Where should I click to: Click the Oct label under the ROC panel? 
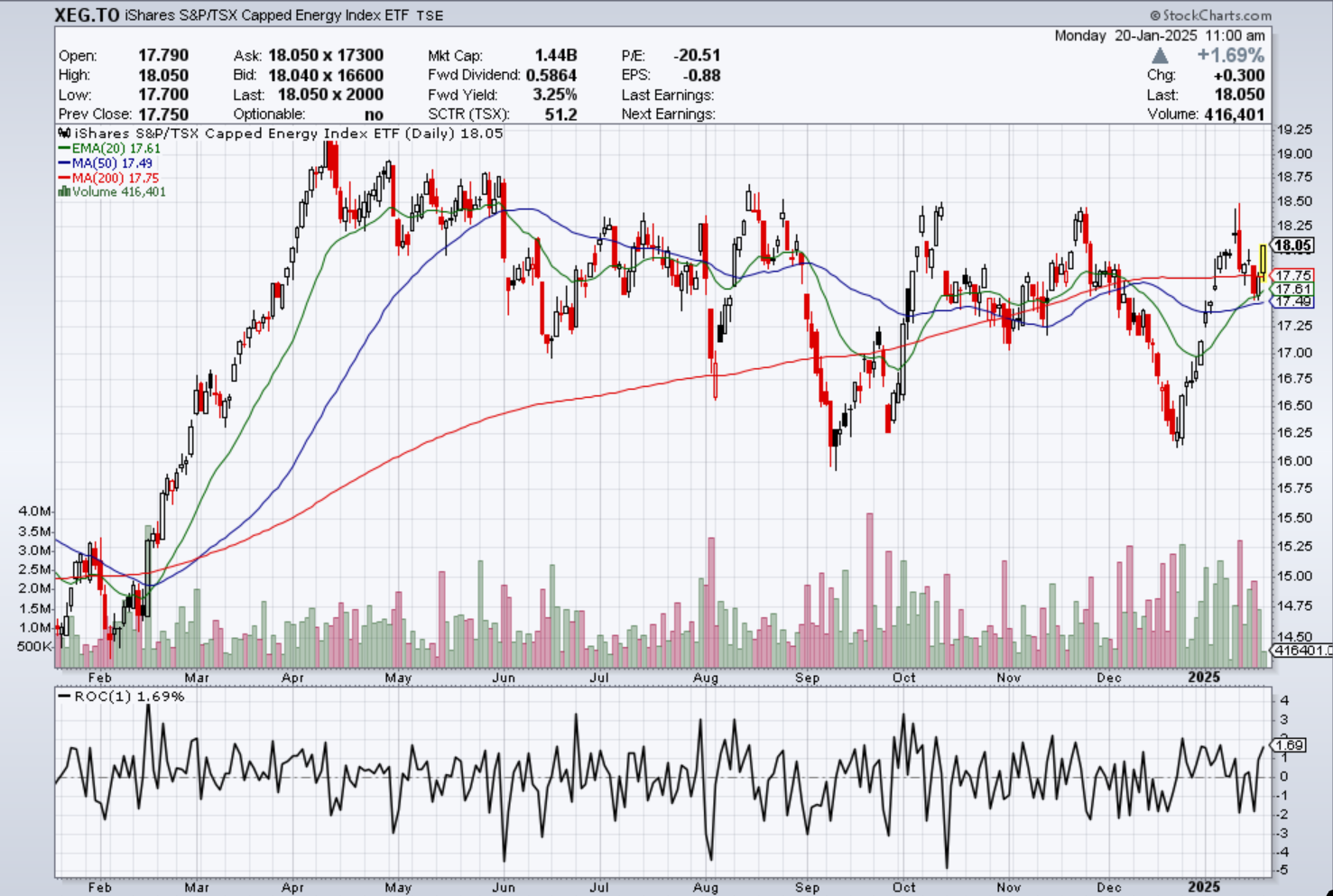903,887
